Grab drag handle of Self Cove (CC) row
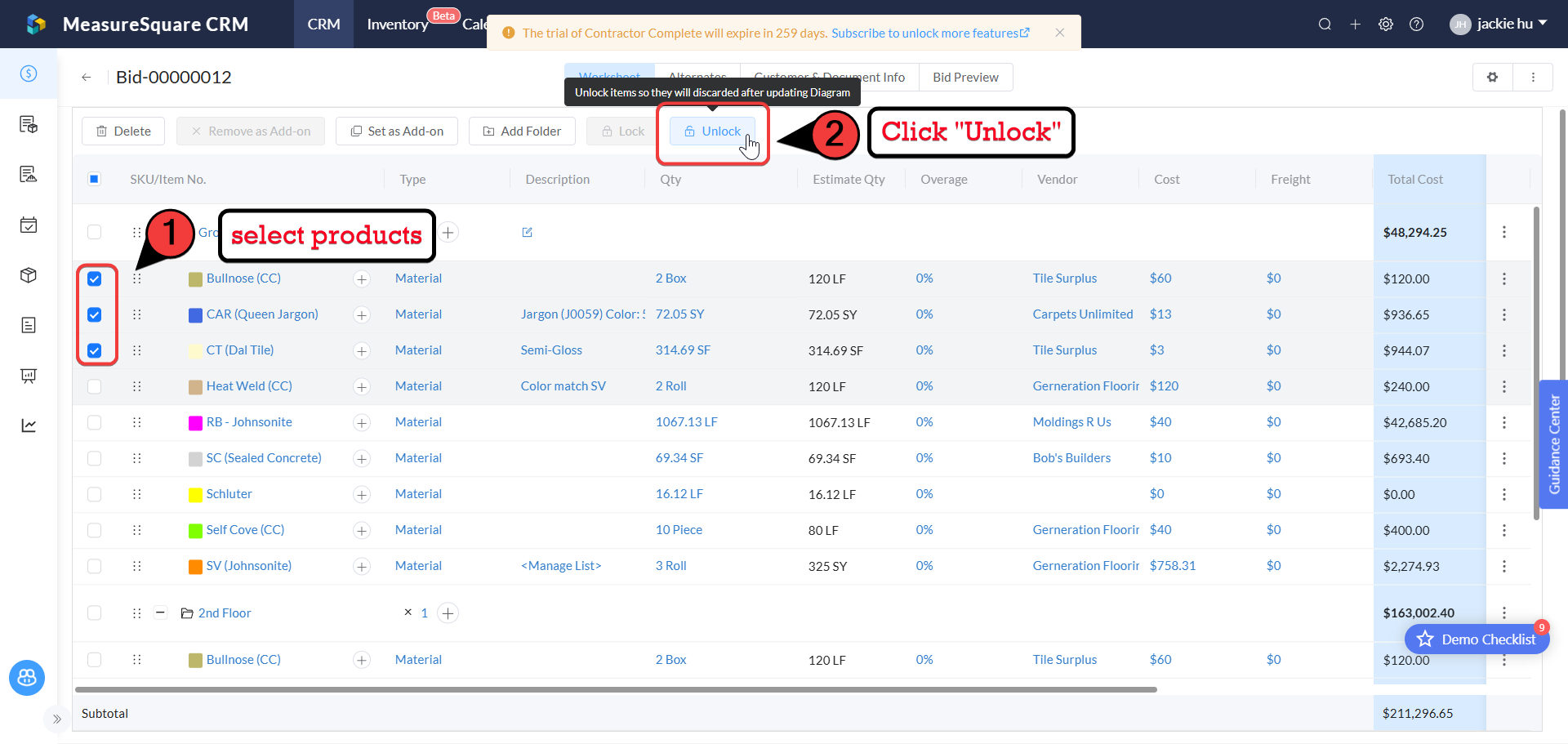This screenshot has height=744, width=1568. pyautogui.click(x=137, y=531)
